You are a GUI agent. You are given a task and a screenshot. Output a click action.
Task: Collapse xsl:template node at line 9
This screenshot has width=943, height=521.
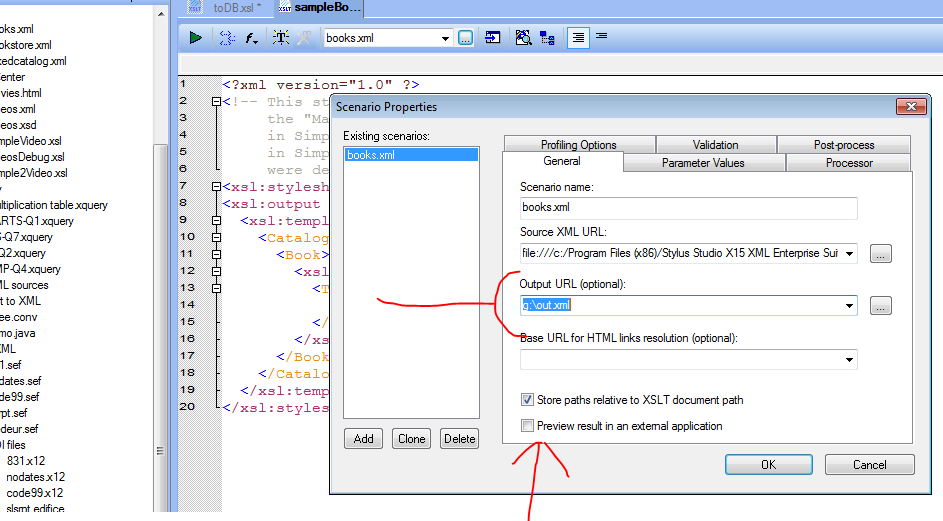217,221
